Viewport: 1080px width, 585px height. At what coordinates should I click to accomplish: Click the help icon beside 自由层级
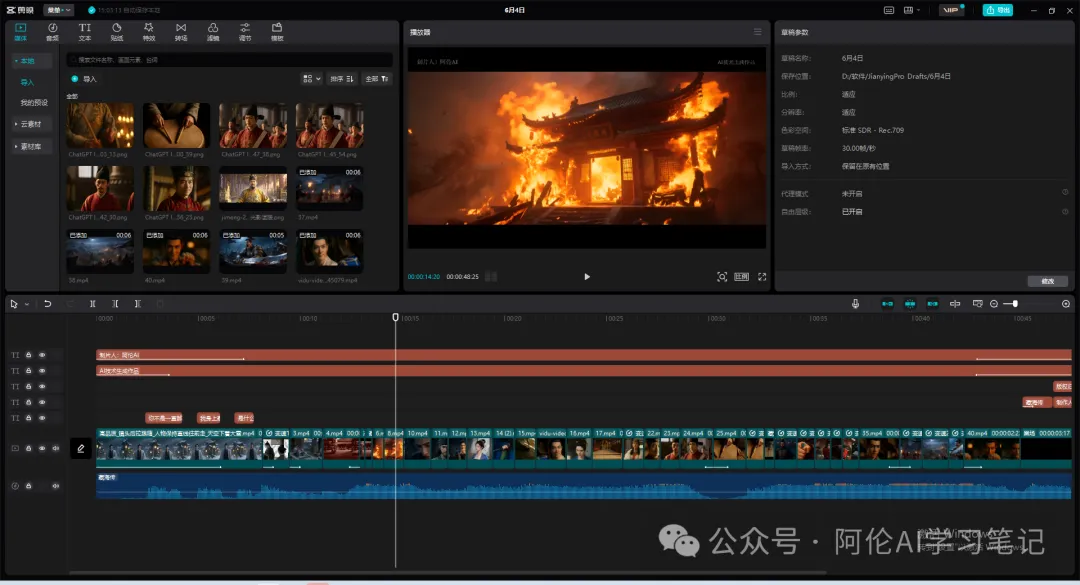click(1065, 212)
